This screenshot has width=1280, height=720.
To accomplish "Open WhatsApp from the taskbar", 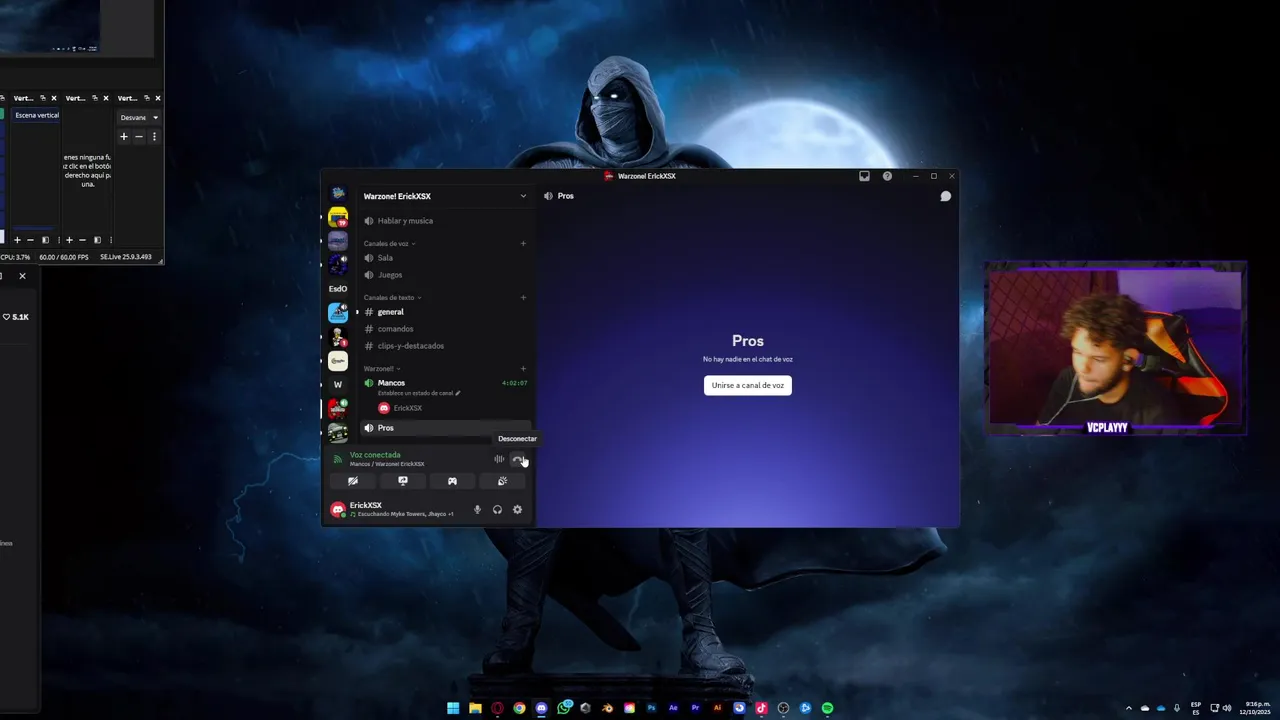I will click(563, 708).
